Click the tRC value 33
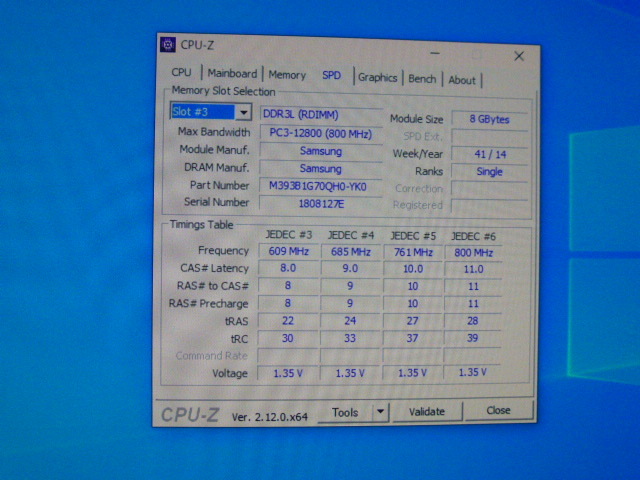This screenshot has width=640, height=480. (x=350, y=338)
